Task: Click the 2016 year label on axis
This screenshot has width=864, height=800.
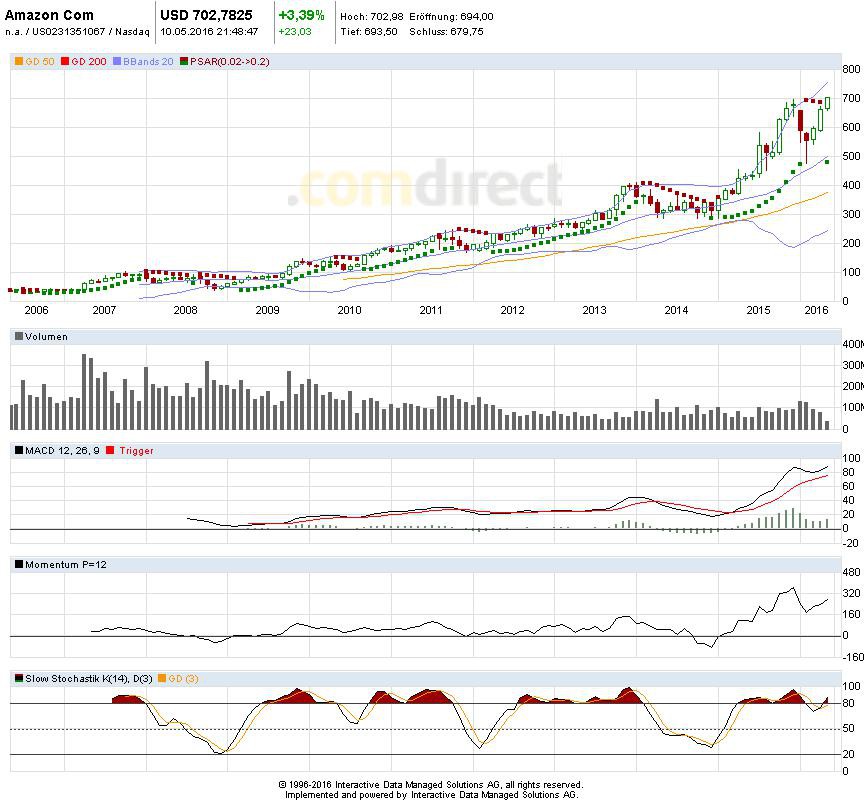Action: pos(815,310)
